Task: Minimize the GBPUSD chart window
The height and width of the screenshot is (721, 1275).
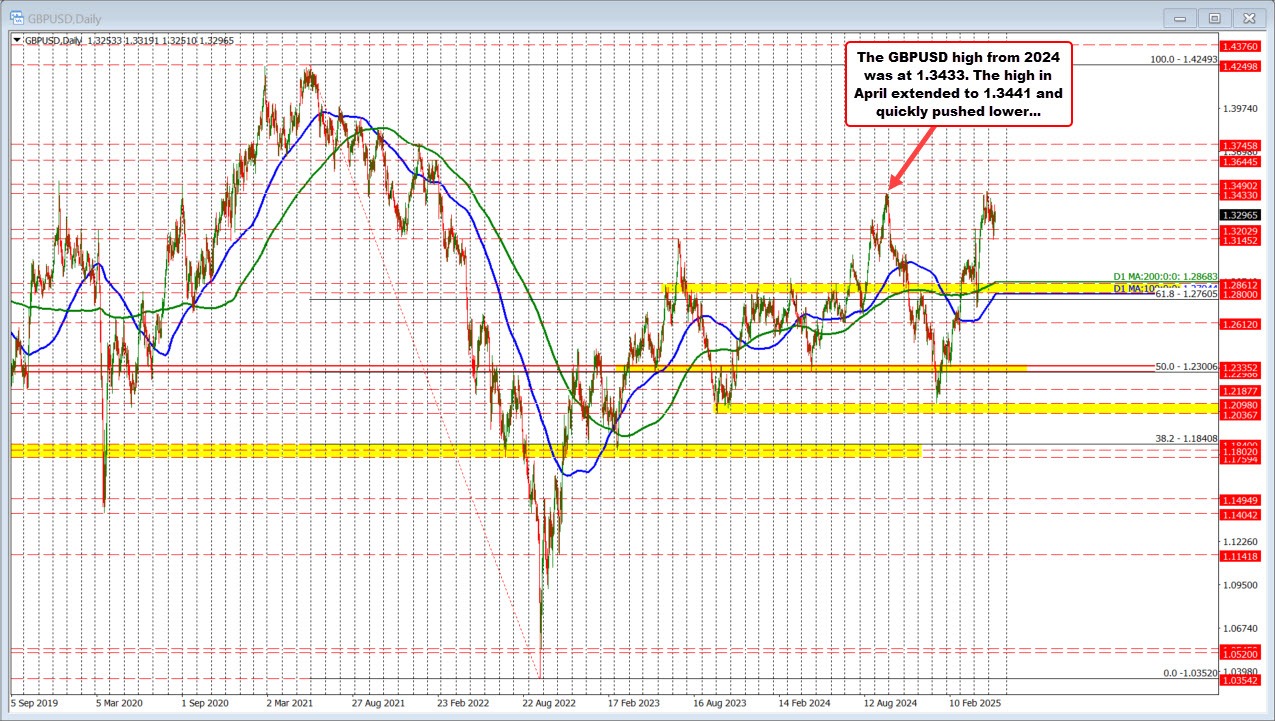Action: click(x=1179, y=17)
